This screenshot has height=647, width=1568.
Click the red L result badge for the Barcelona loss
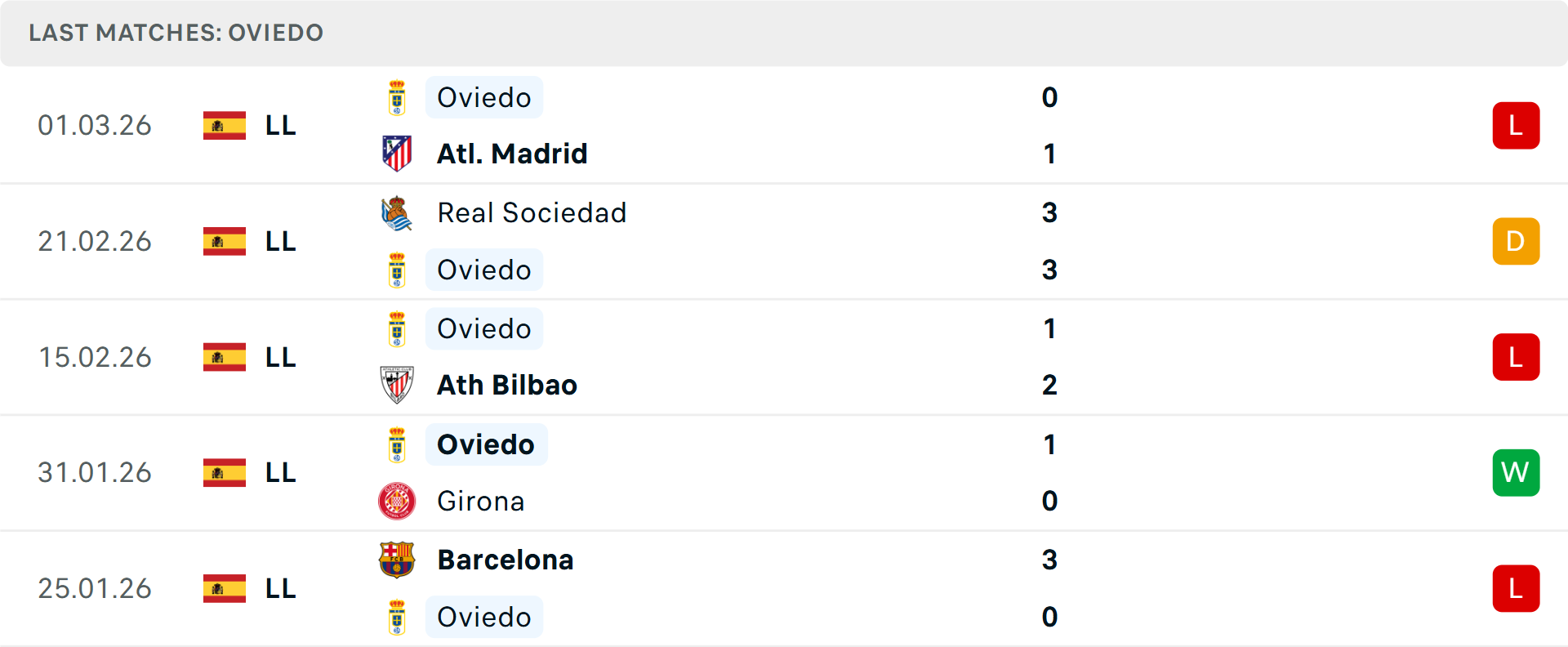pos(1516,587)
